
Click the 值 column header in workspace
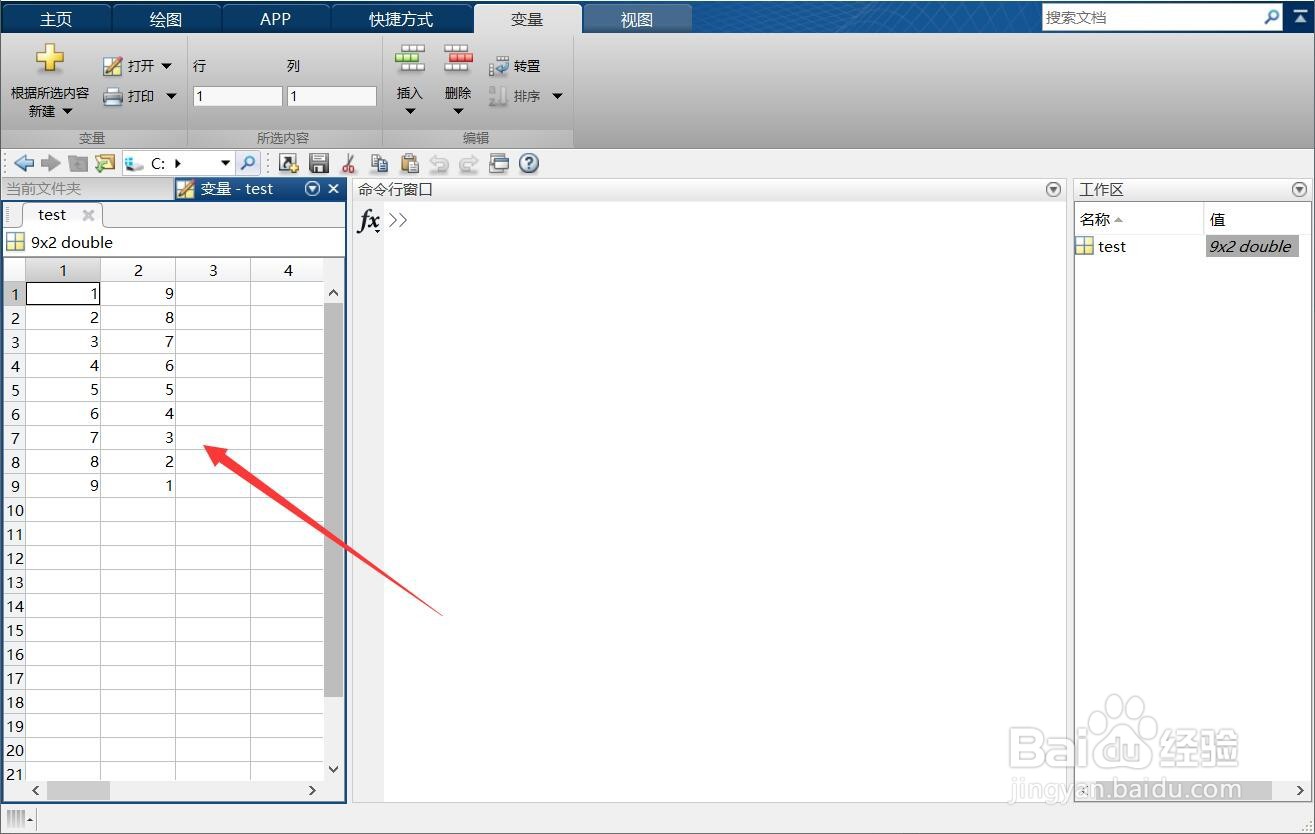(x=1258, y=219)
